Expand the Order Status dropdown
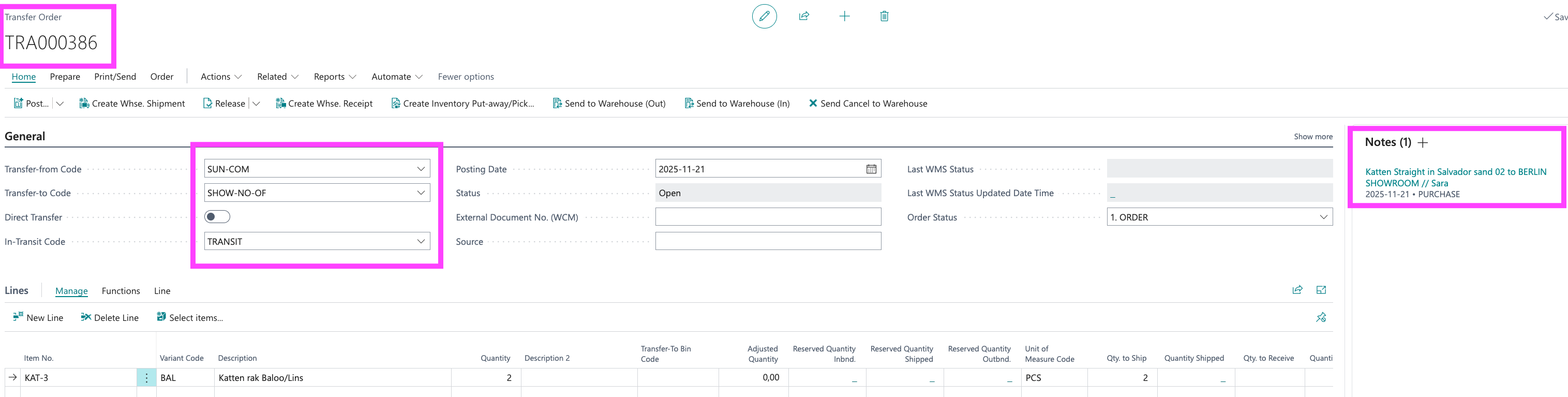 (1323, 217)
